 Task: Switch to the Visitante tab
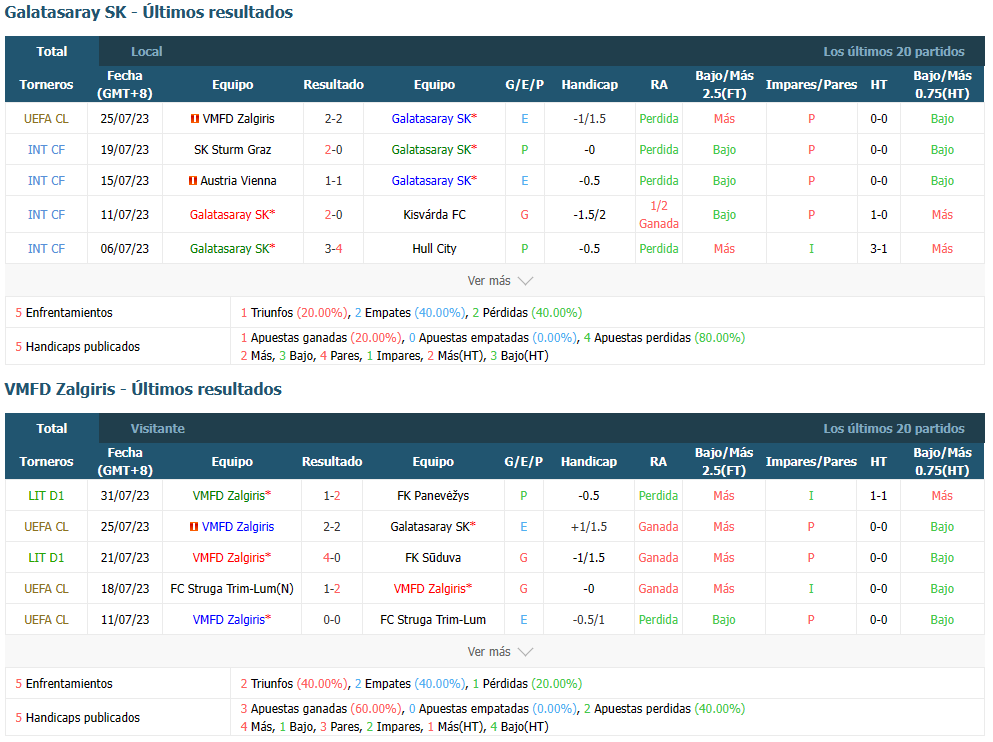tap(158, 429)
